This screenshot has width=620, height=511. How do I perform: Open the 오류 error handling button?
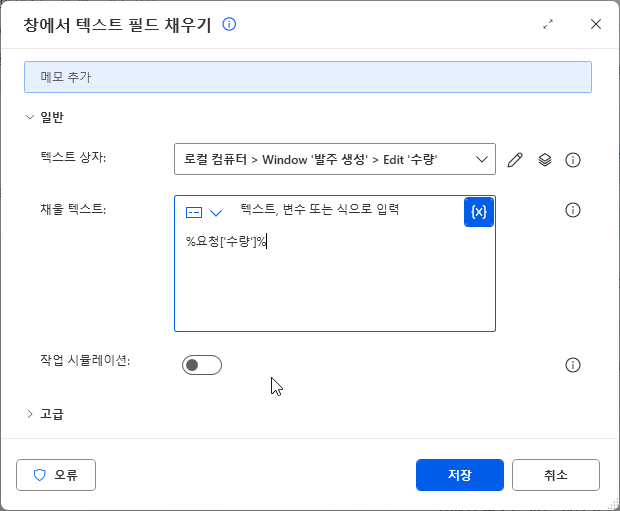coord(56,475)
